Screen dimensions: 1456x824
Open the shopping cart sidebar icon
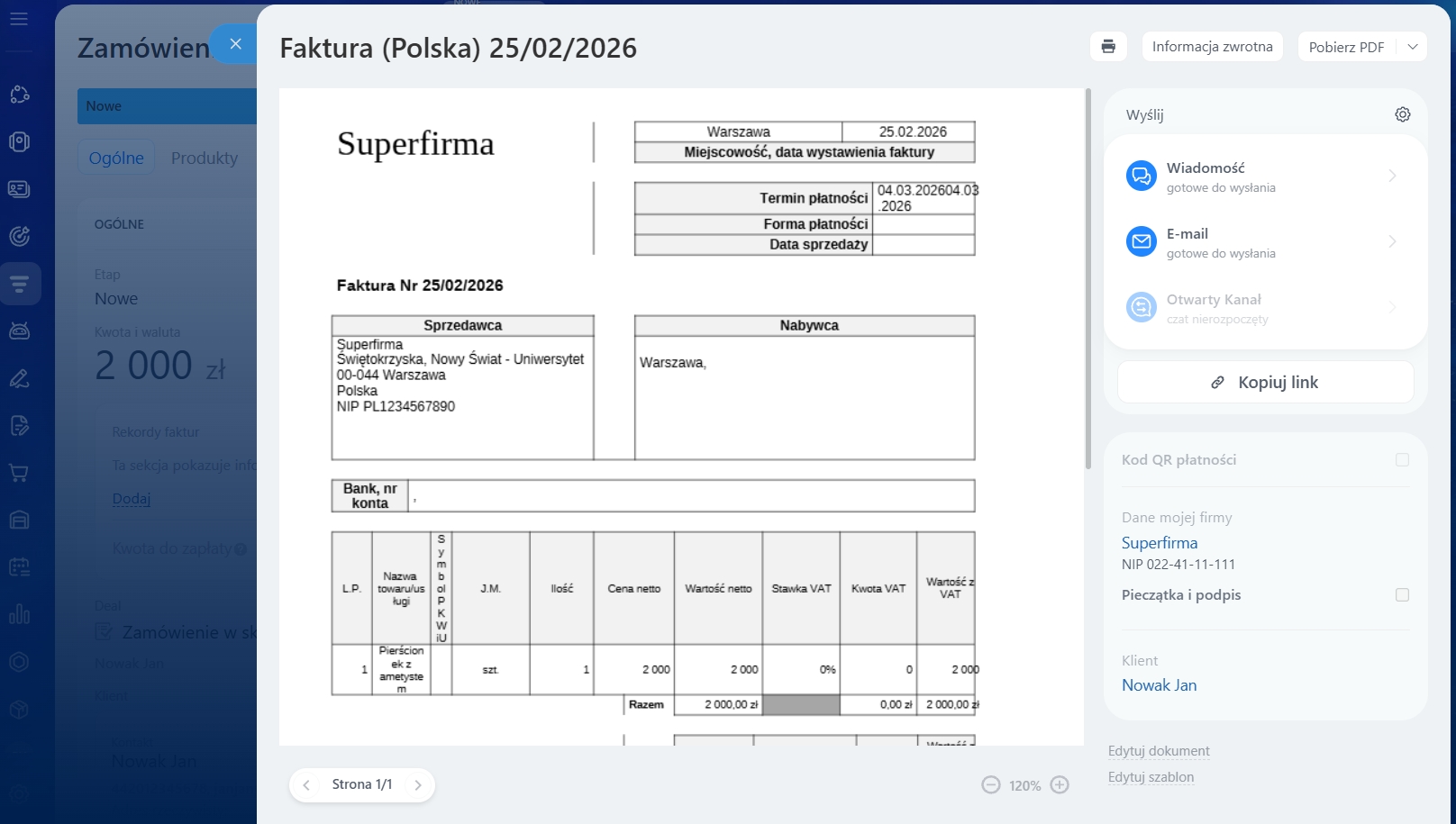(19, 473)
